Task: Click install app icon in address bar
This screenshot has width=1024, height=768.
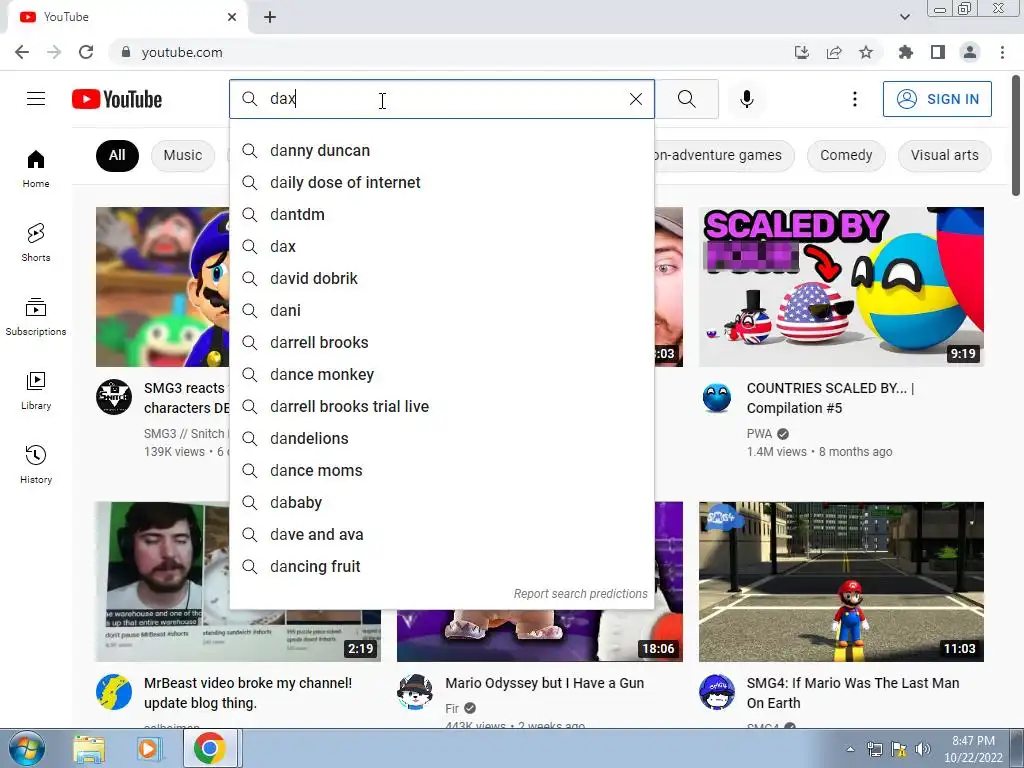Action: 802,52
